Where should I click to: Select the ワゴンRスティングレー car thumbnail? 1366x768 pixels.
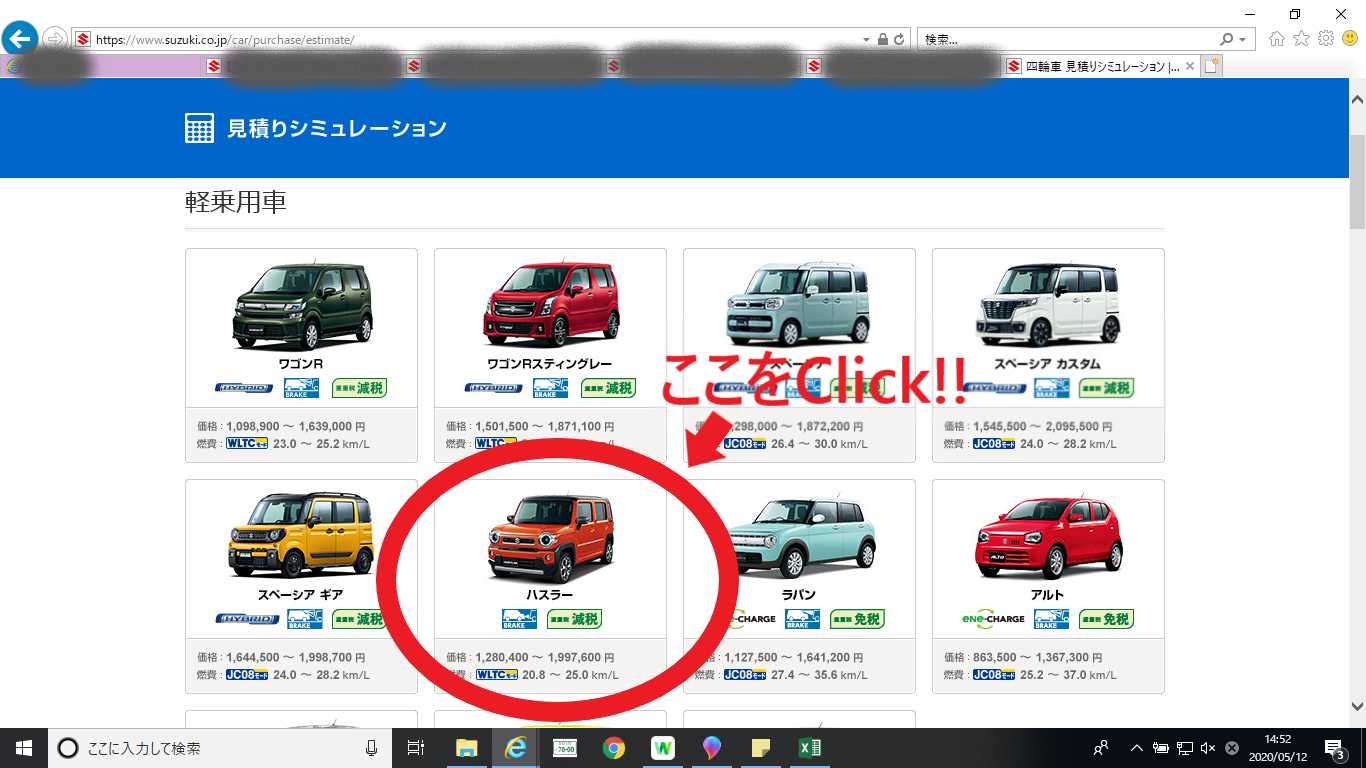(x=550, y=305)
